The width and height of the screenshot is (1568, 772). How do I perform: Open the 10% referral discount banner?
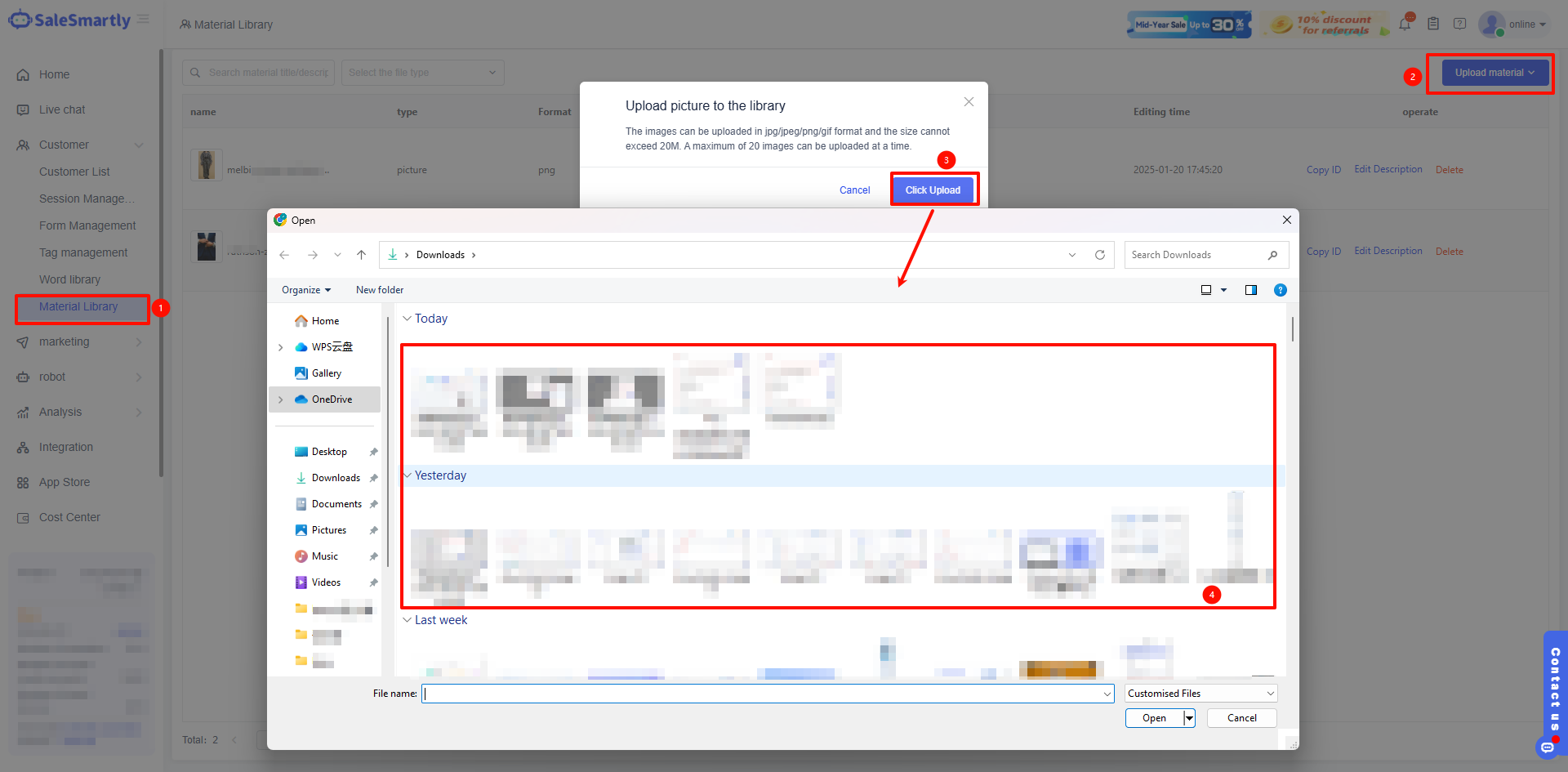[x=1325, y=25]
